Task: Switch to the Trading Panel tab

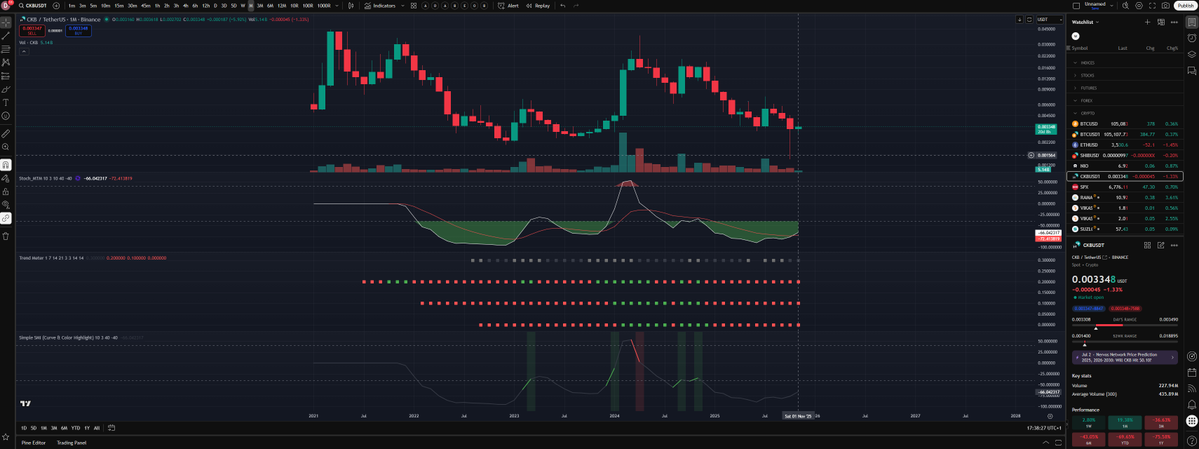Action: [71, 442]
